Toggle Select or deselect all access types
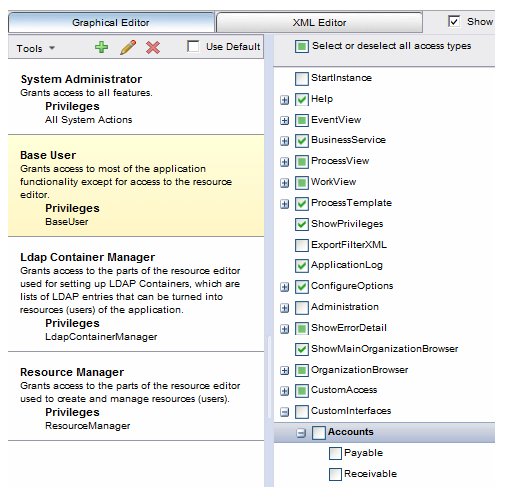The image size is (506, 502). coord(302,46)
